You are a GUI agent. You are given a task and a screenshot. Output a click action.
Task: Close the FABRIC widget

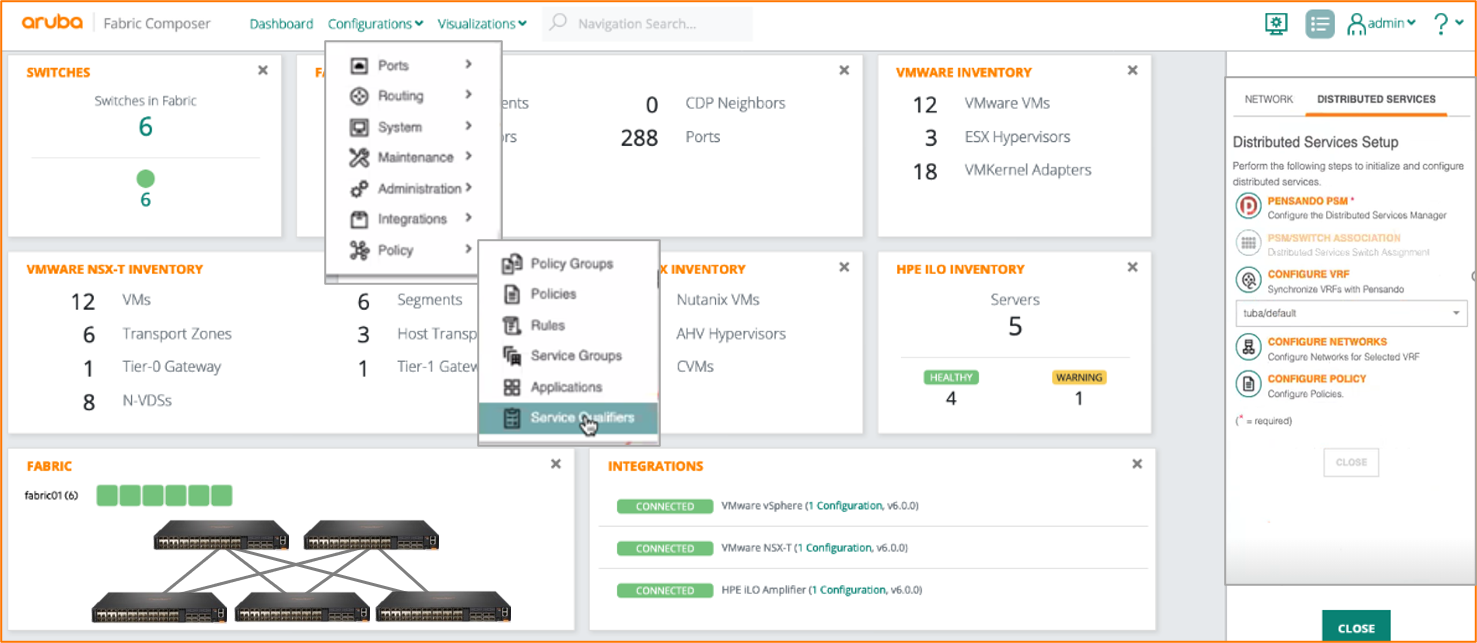555,464
